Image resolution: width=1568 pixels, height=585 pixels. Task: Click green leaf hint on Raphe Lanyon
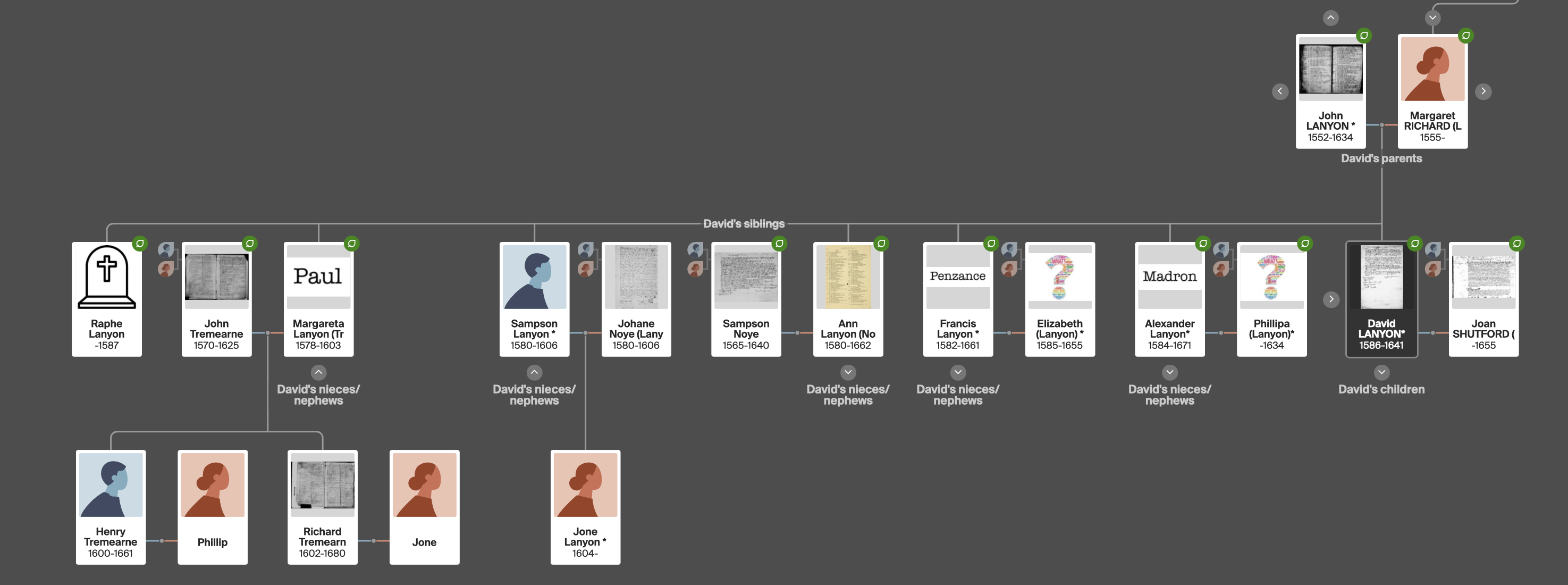(140, 244)
